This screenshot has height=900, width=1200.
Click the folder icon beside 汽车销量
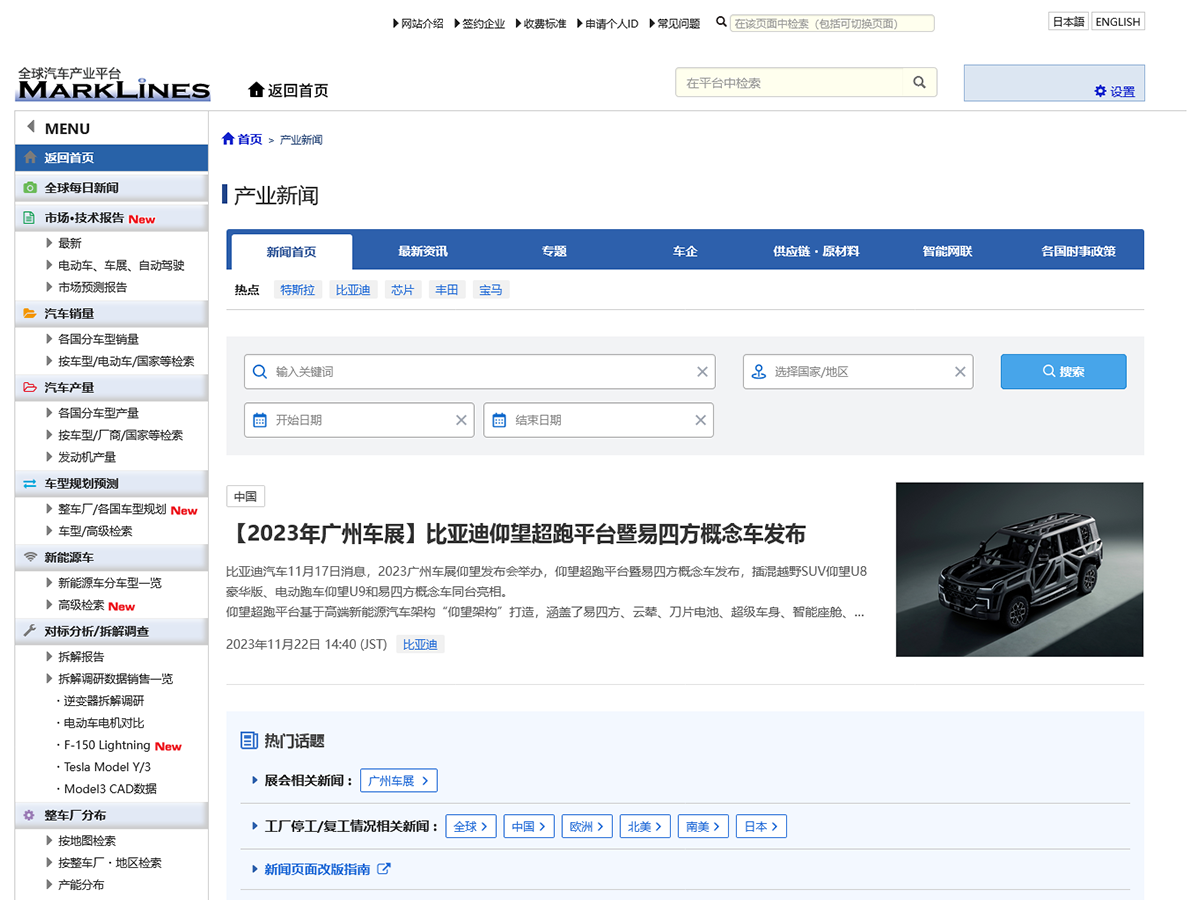(30, 313)
